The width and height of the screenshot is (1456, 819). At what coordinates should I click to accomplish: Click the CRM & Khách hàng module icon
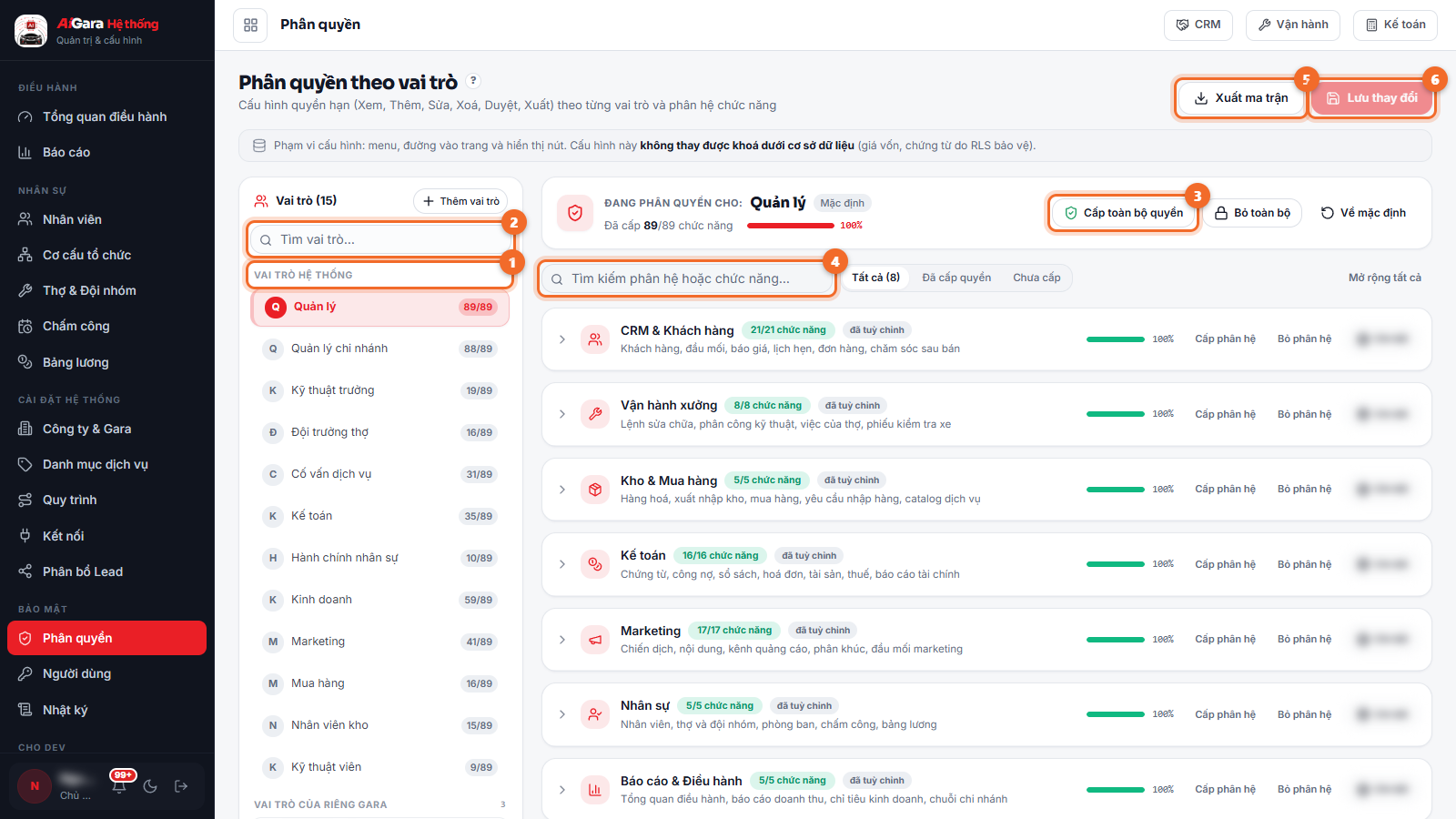(595, 339)
